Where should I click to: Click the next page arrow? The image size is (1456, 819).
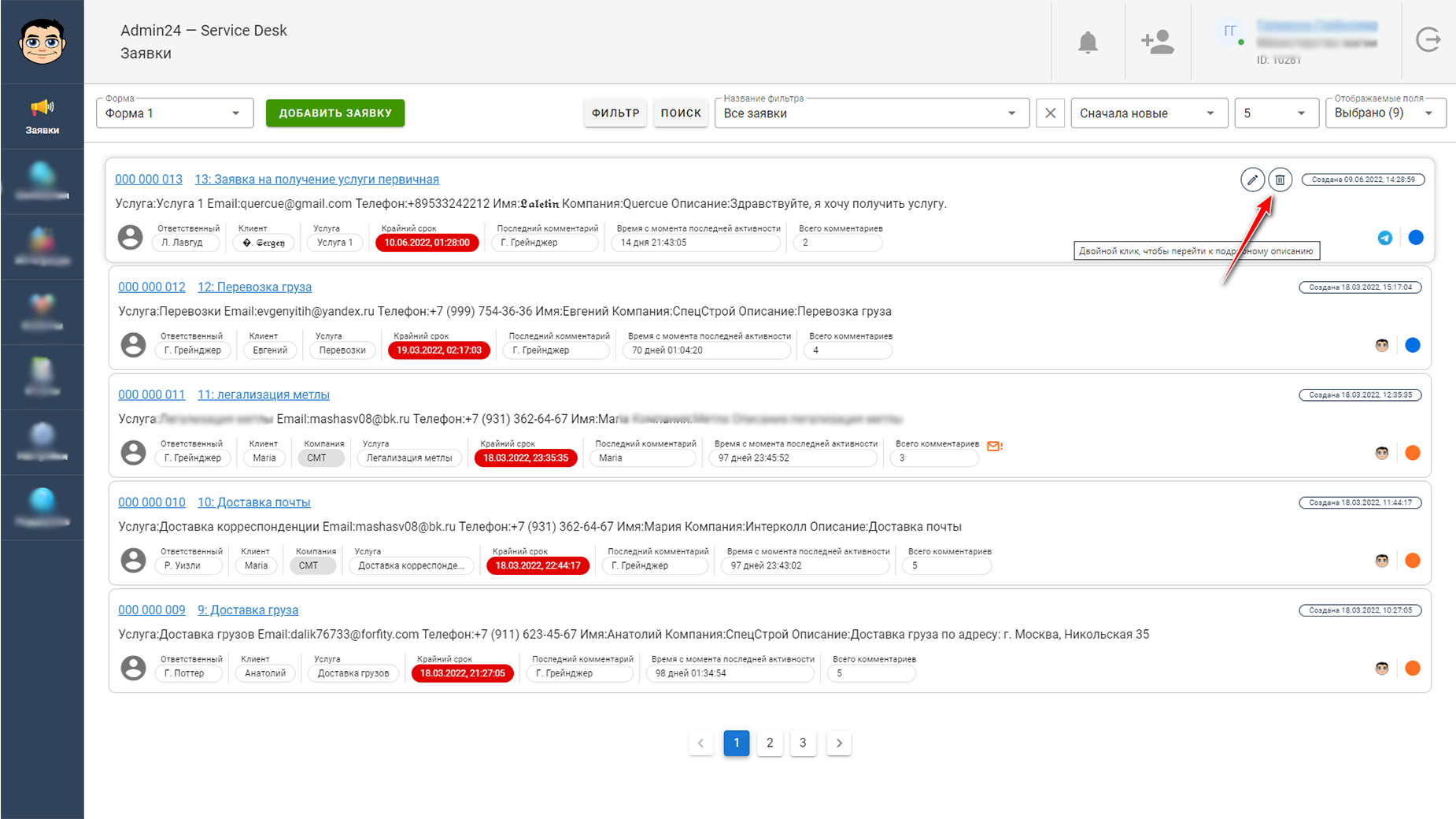tap(839, 743)
